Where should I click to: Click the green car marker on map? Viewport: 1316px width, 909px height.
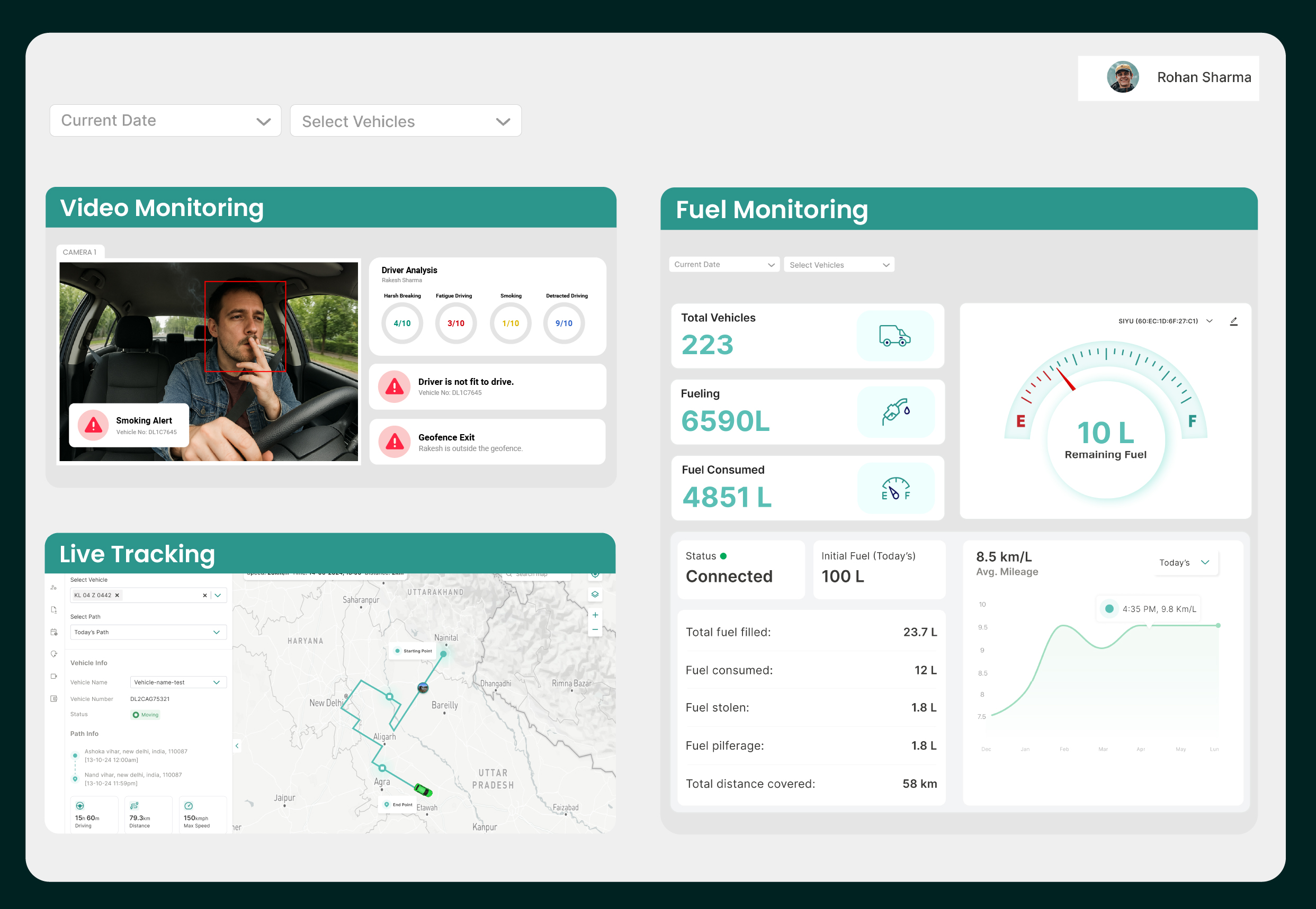(x=423, y=790)
